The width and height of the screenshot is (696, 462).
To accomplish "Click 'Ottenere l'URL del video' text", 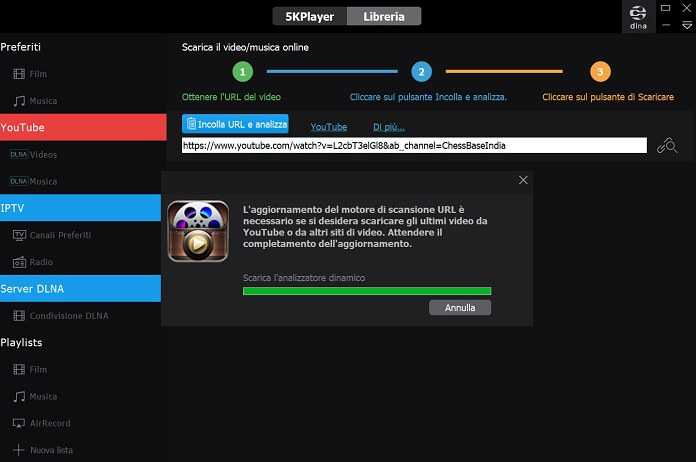I will (231, 97).
